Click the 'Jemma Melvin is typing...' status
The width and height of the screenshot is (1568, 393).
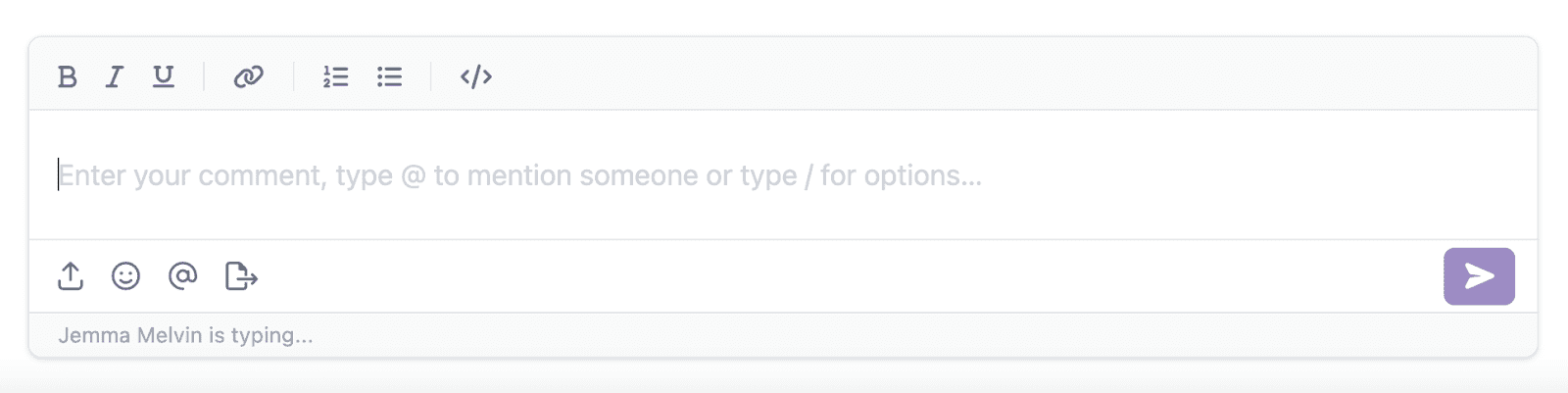185,335
